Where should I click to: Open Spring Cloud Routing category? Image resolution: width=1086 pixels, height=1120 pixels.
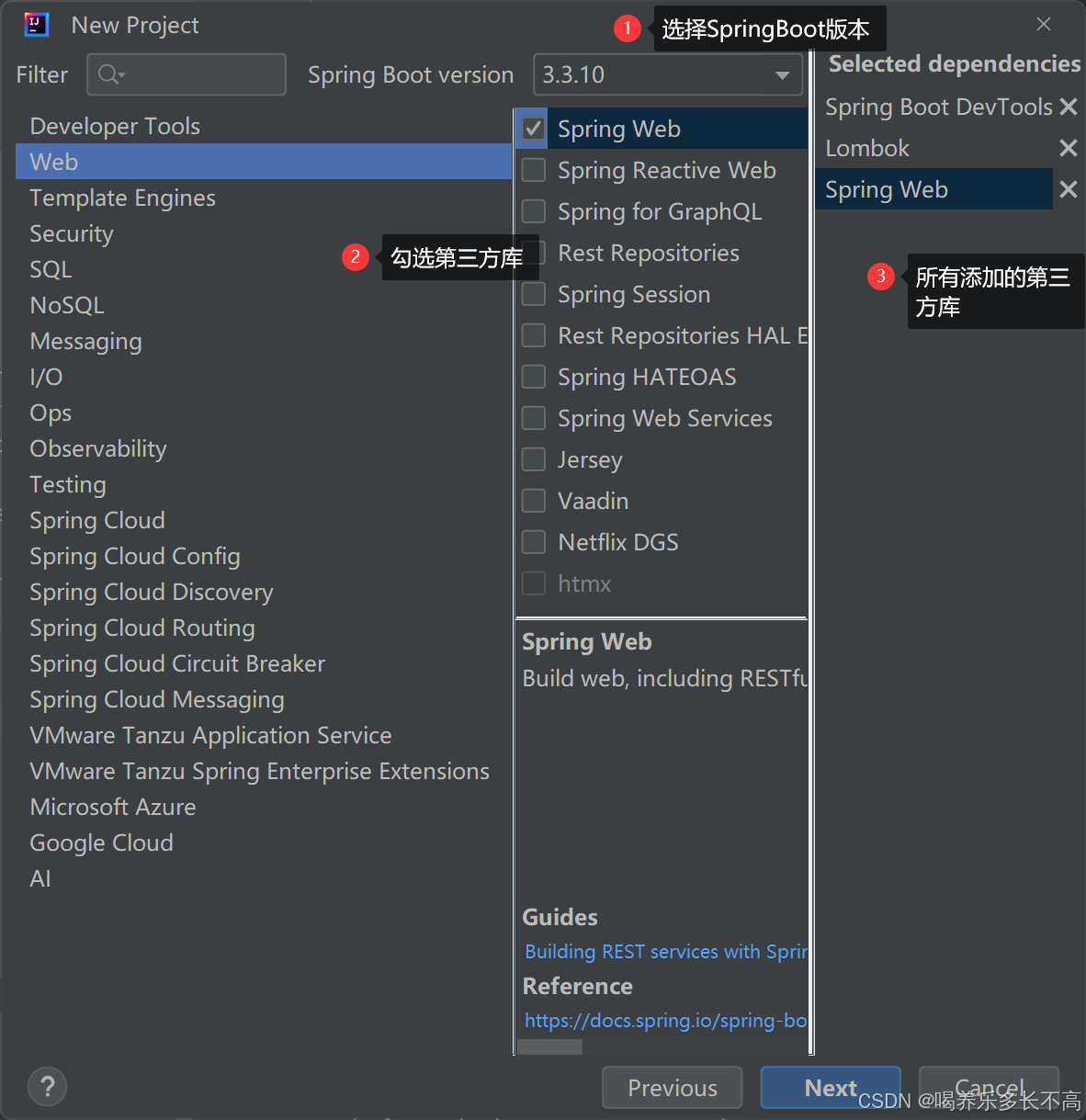[x=264, y=628]
